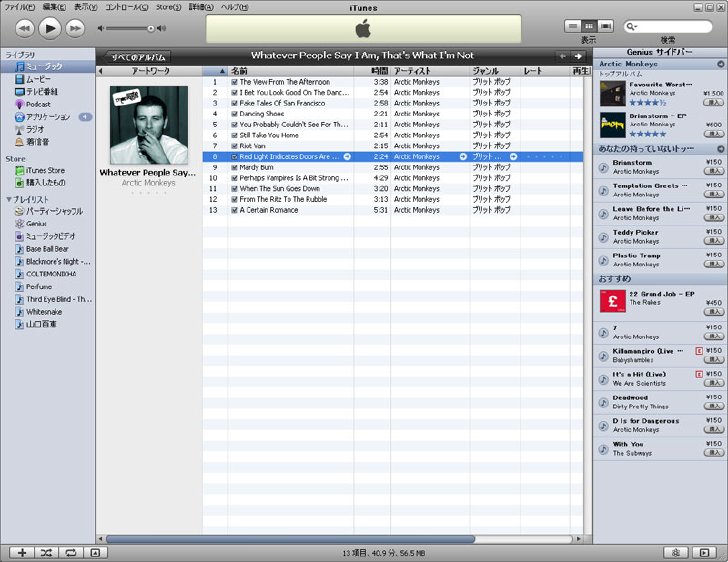Uncheck Still Take You Home checkbox
The width and height of the screenshot is (728, 562).
point(234,136)
